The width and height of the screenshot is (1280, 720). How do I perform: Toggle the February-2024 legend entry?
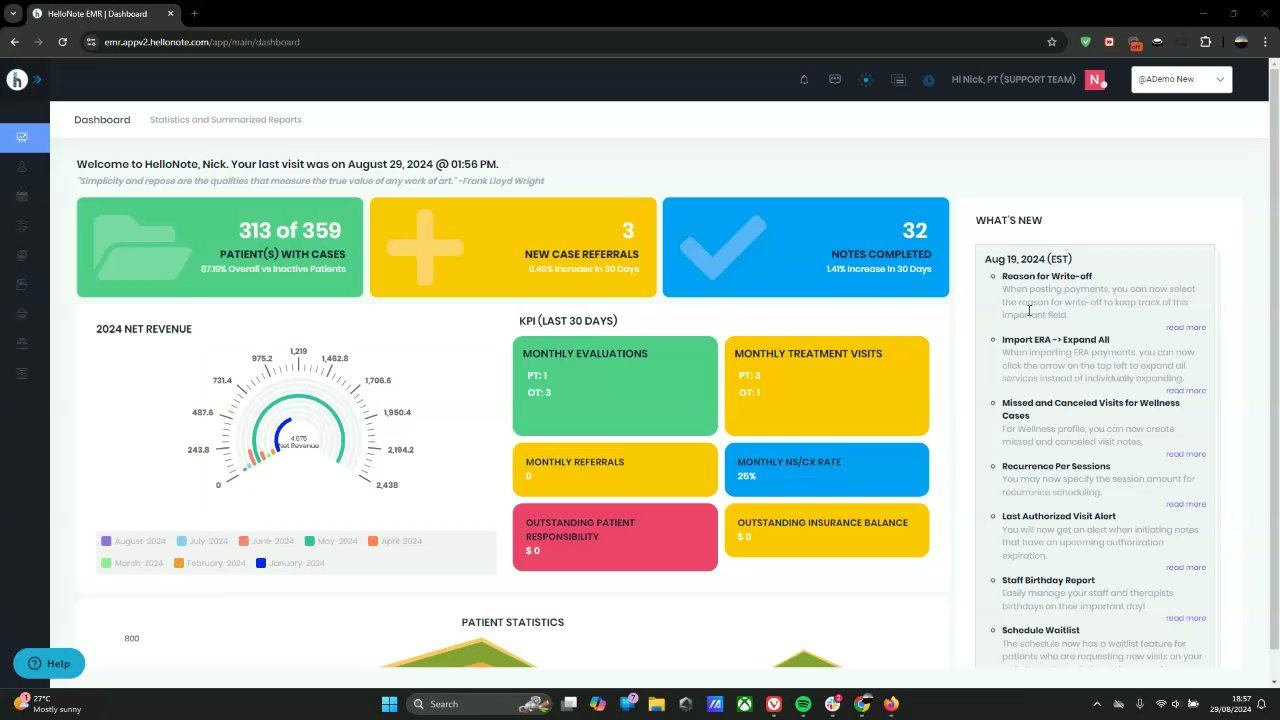(210, 563)
